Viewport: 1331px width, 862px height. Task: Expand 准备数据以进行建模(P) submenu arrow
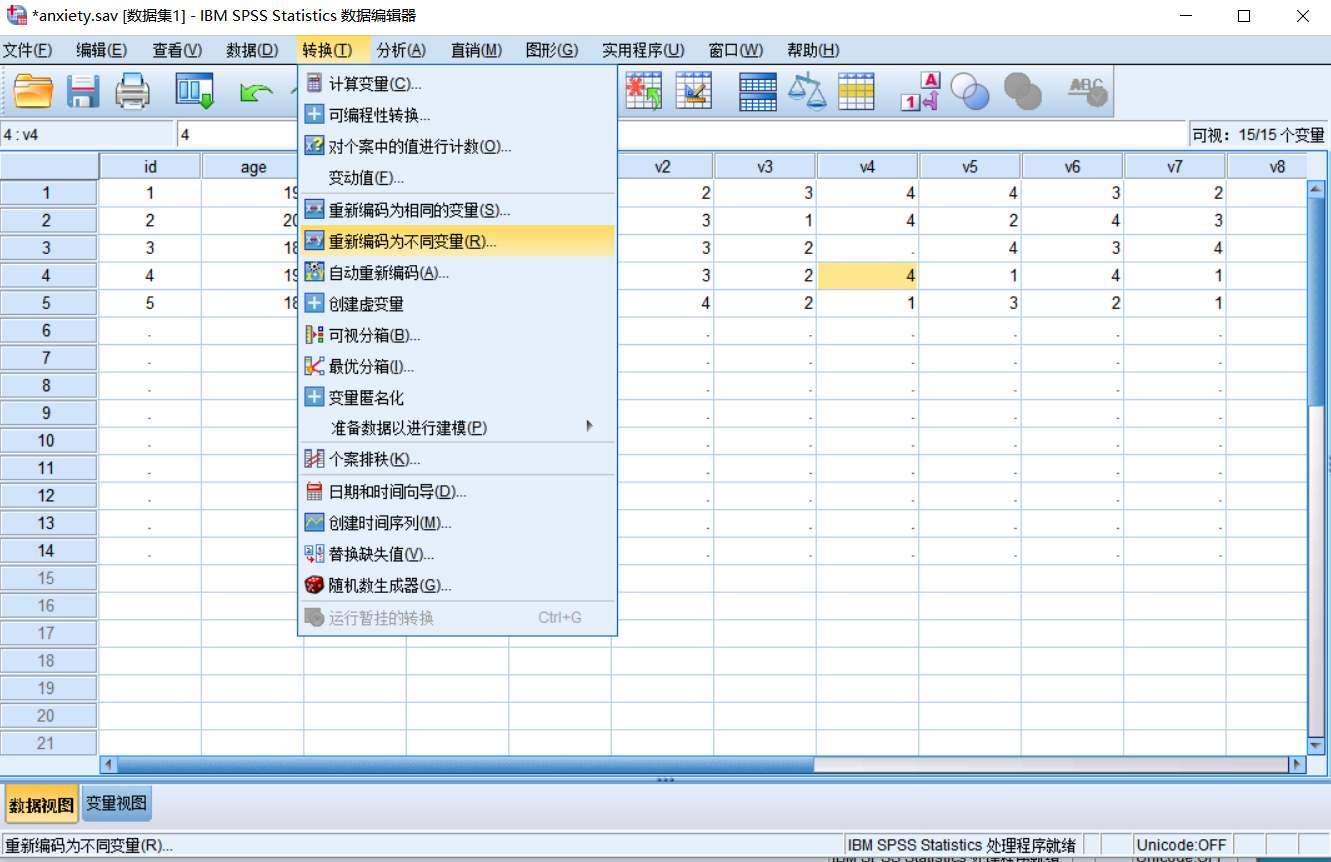590,427
